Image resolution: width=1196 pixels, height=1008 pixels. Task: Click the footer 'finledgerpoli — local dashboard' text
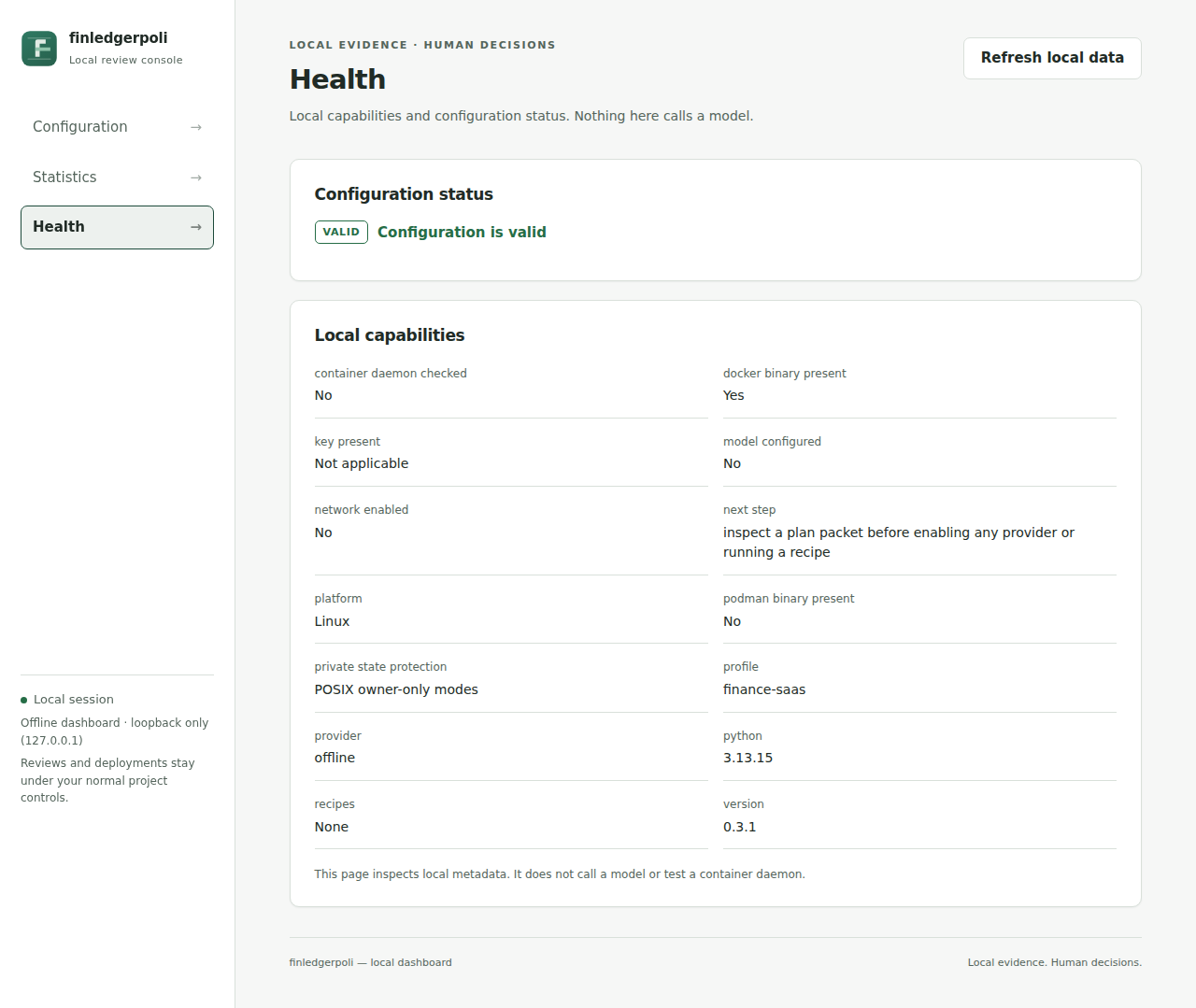tap(371, 962)
